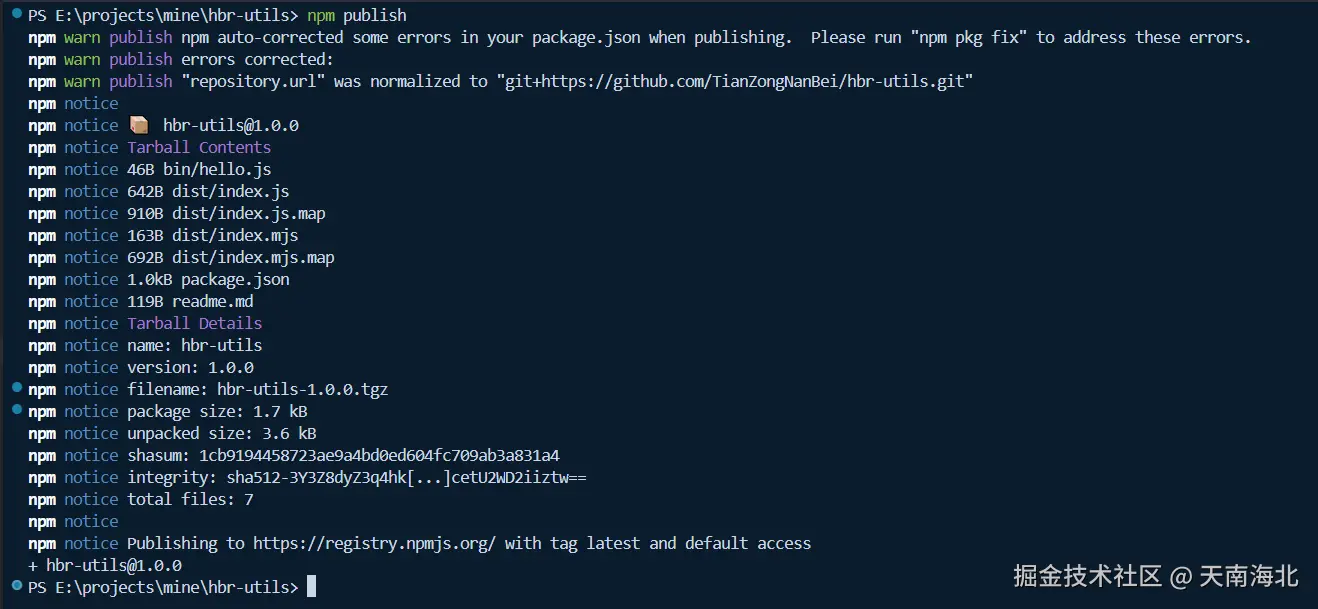Click the readme.md file entry
The width and height of the screenshot is (1318, 609).
(x=212, y=301)
